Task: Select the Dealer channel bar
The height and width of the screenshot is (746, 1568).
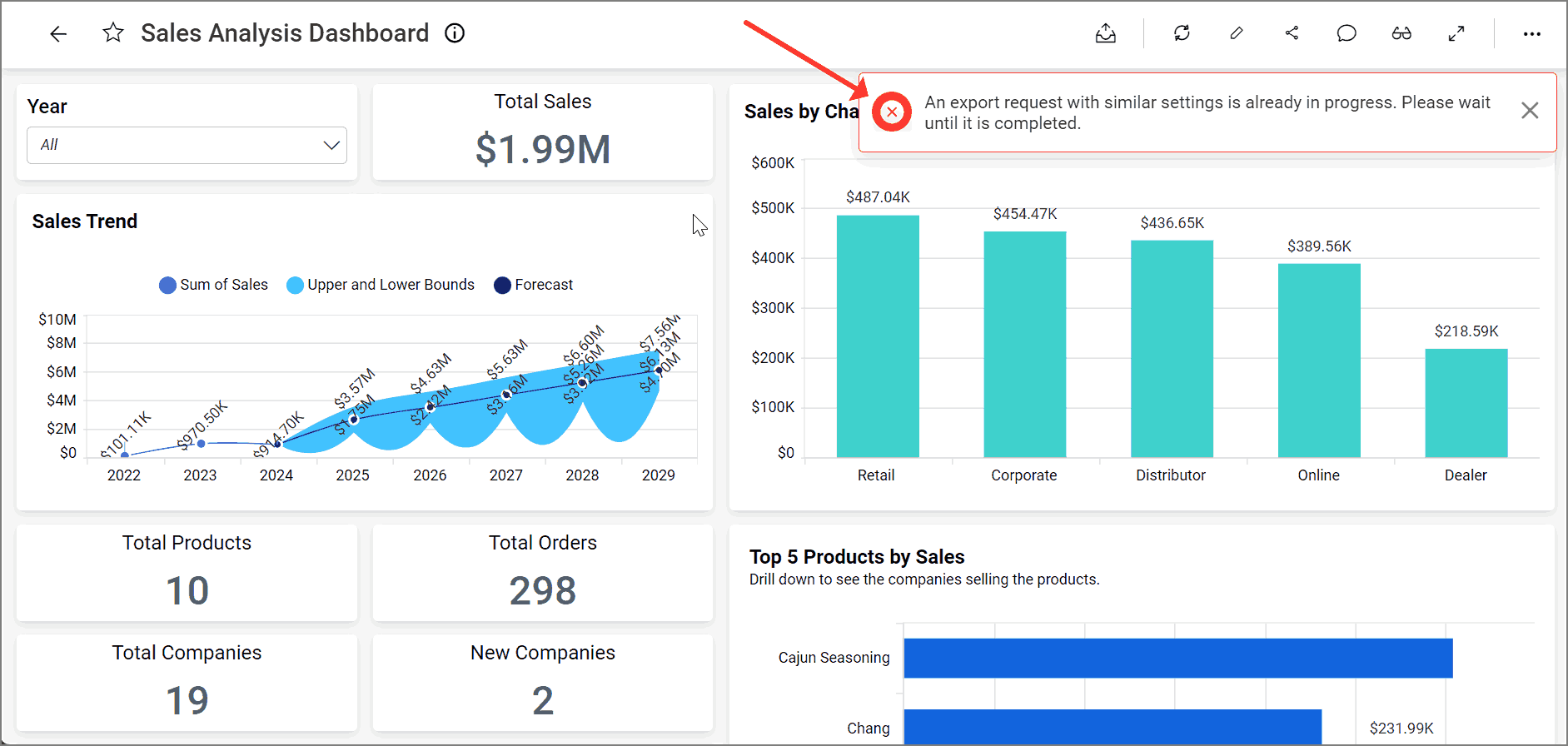Action: (1466, 403)
